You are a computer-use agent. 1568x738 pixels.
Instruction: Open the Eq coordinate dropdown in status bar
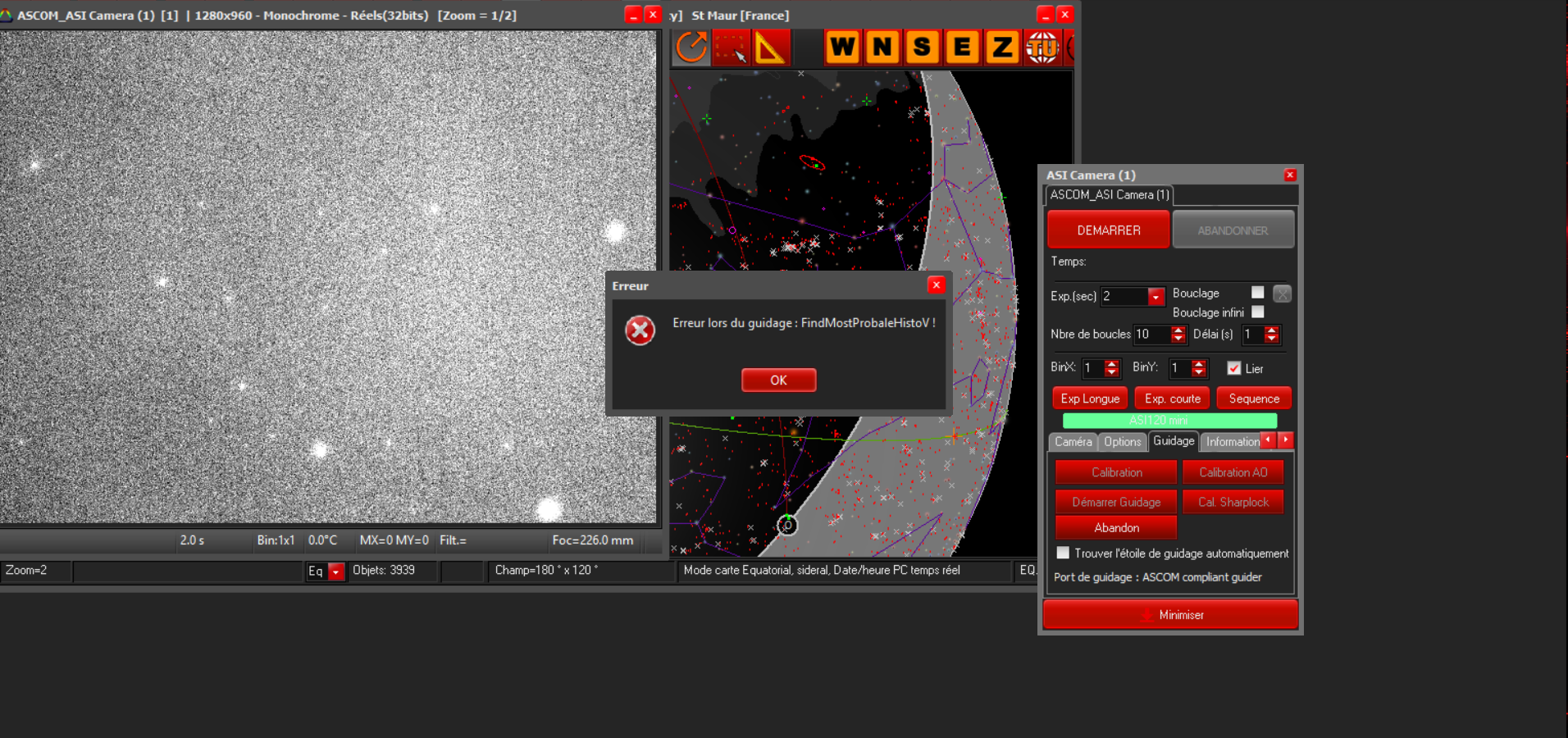pyautogui.click(x=335, y=572)
